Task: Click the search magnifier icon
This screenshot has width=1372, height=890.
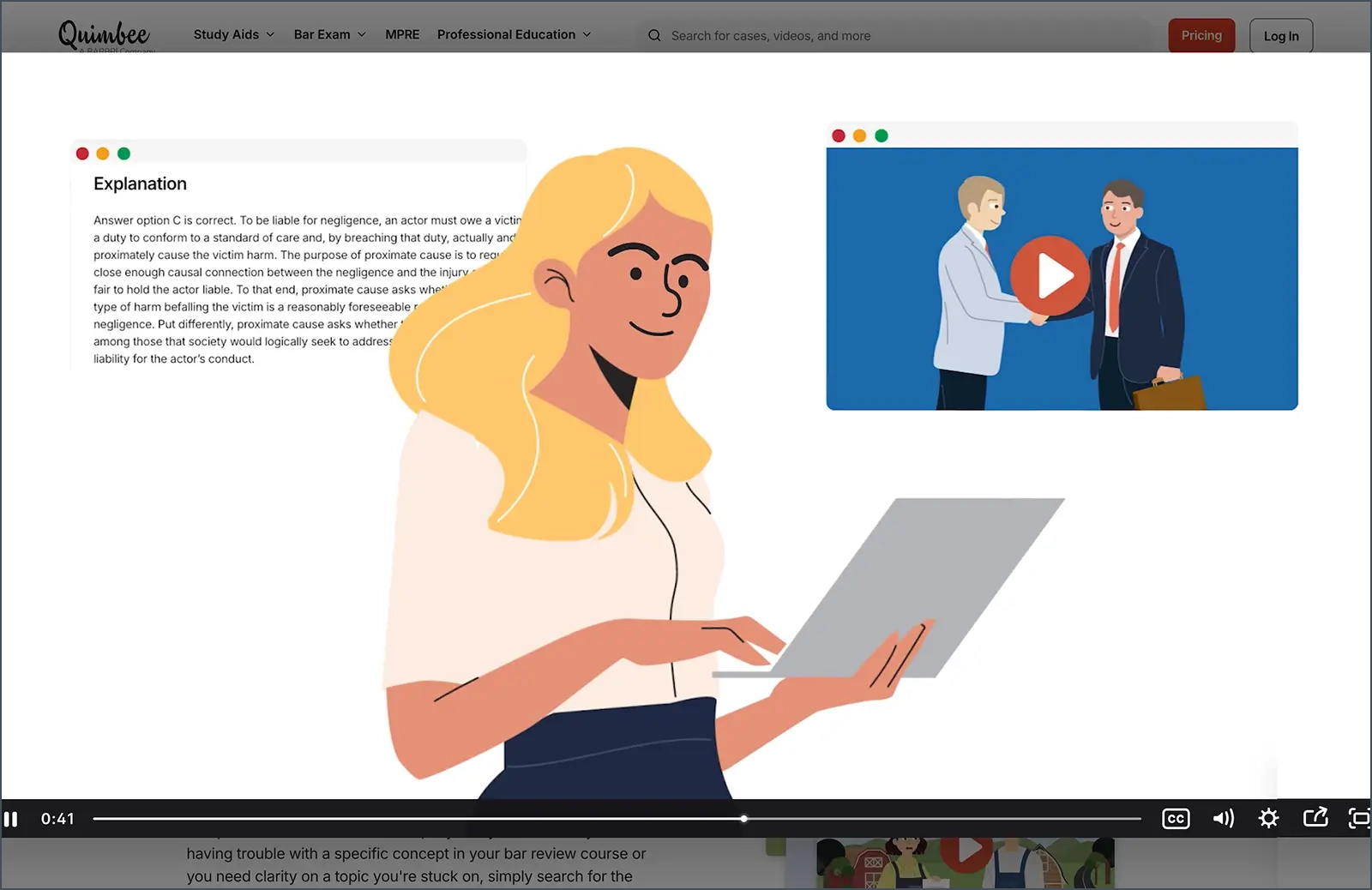Action: tap(654, 35)
